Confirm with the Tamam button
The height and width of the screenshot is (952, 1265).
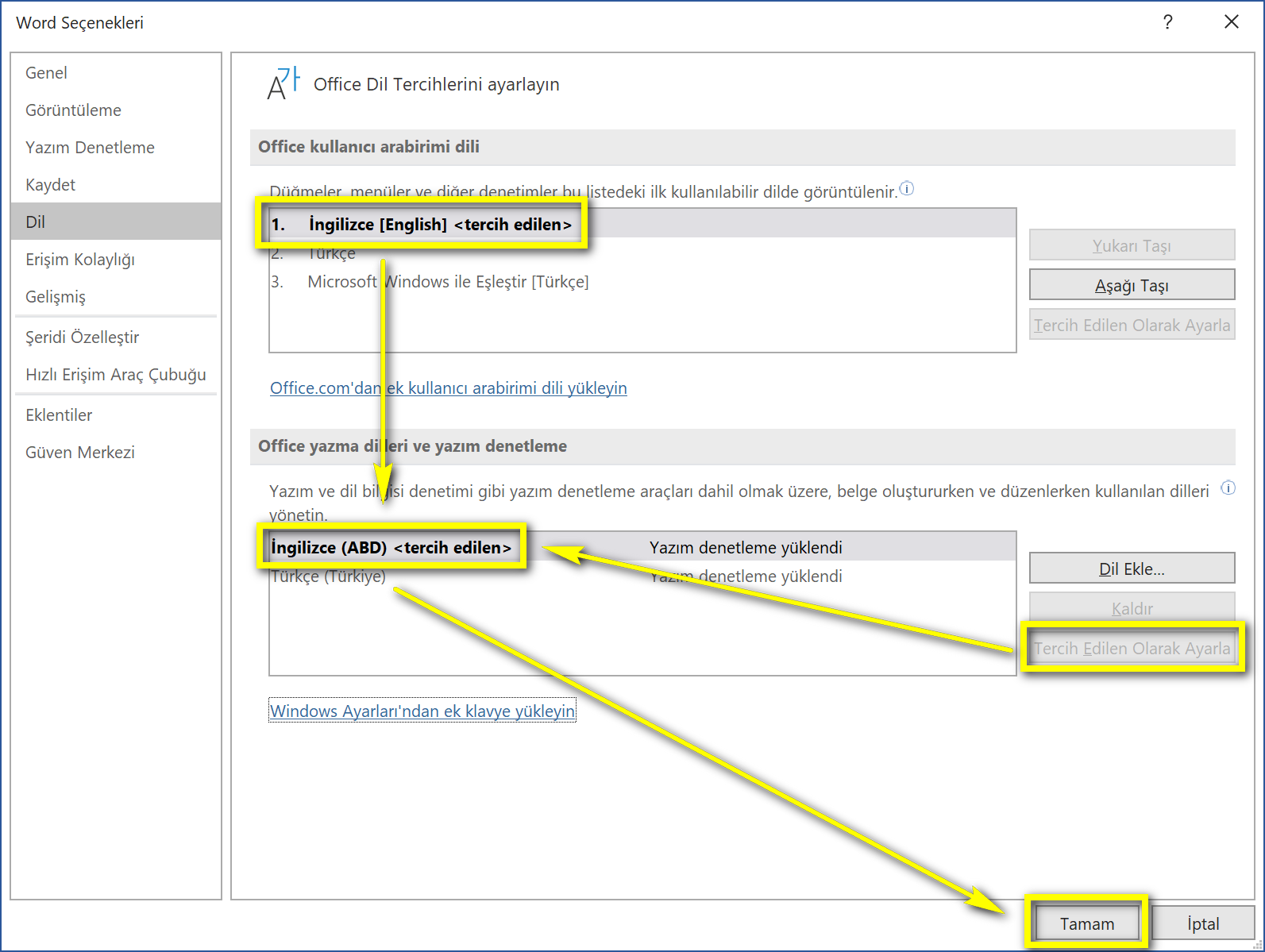1087,923
